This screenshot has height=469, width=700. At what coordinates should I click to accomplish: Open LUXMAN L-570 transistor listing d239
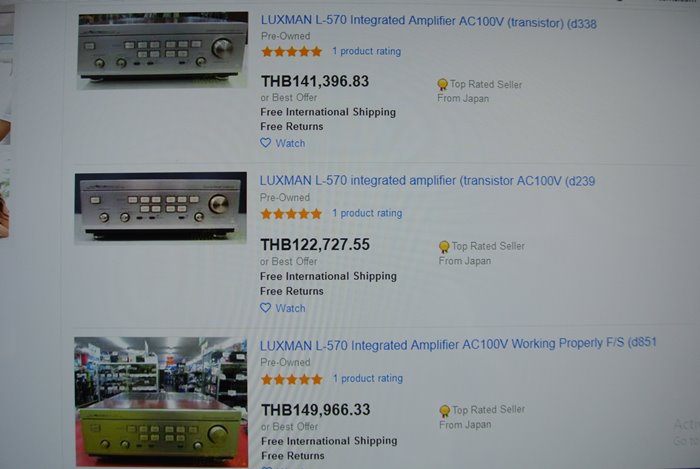coord(427,181)
